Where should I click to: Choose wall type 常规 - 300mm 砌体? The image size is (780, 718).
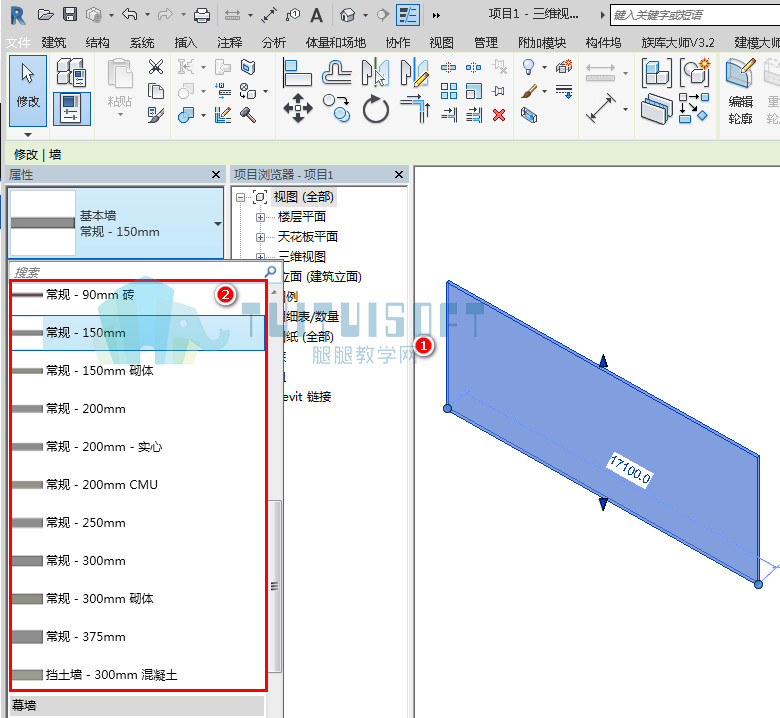click(138, 599)
